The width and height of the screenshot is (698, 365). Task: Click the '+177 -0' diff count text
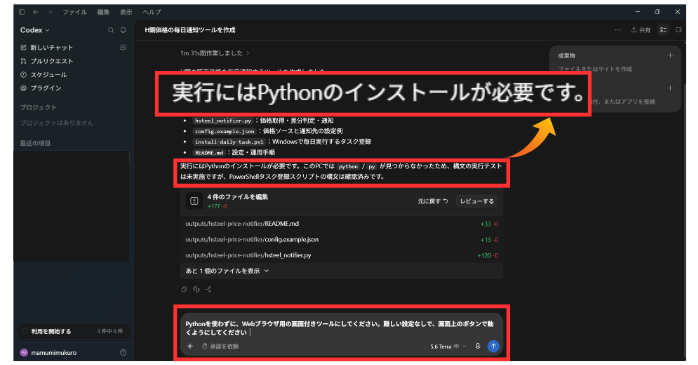[x=218, y=206]
